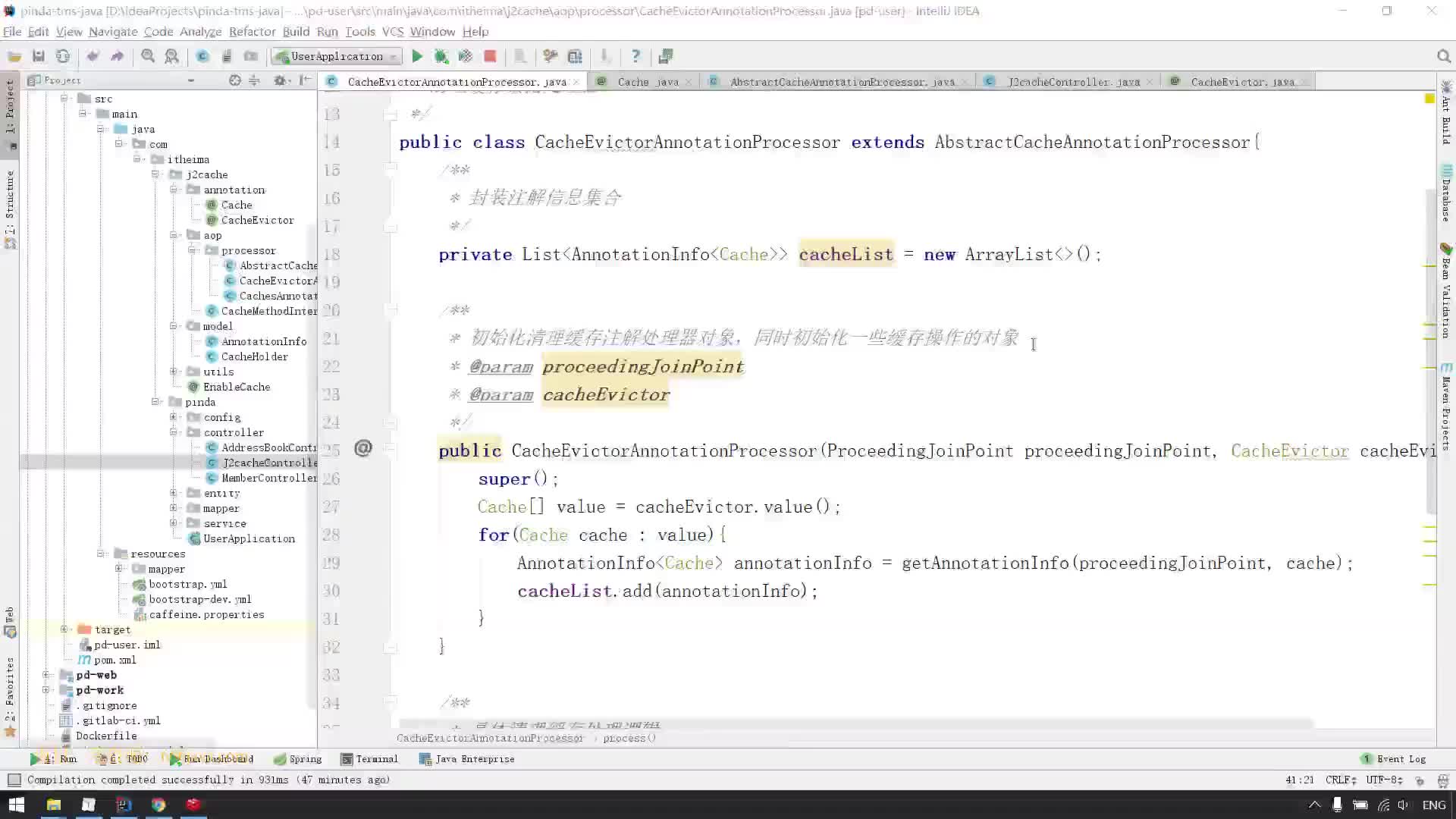This screenshot has height=819, width=1456.
Task: Hide the Project panel with hide icon
Action: point(305,80)
